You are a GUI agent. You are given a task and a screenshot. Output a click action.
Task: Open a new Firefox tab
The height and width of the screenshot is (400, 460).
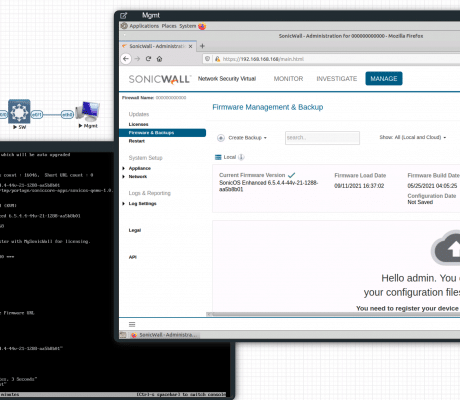pos(202,46)
